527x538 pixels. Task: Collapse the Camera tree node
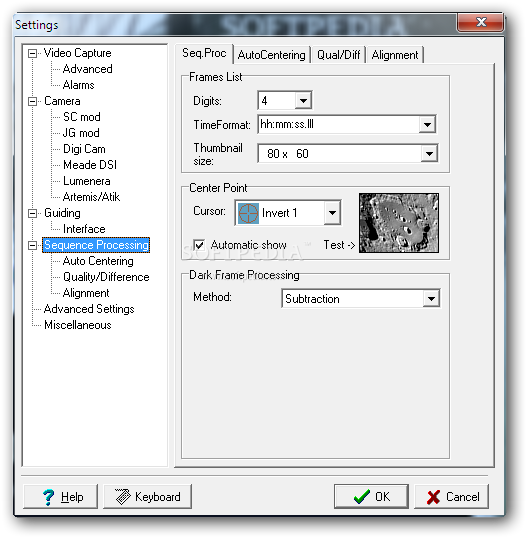[x=32, y=101]
